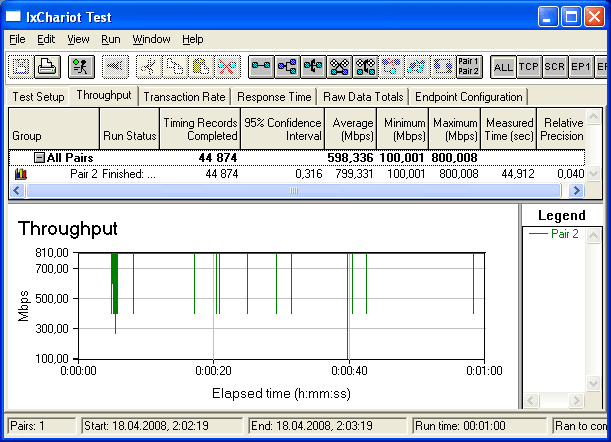Click the greyed two-node toolbar icon

pos(443,67)
